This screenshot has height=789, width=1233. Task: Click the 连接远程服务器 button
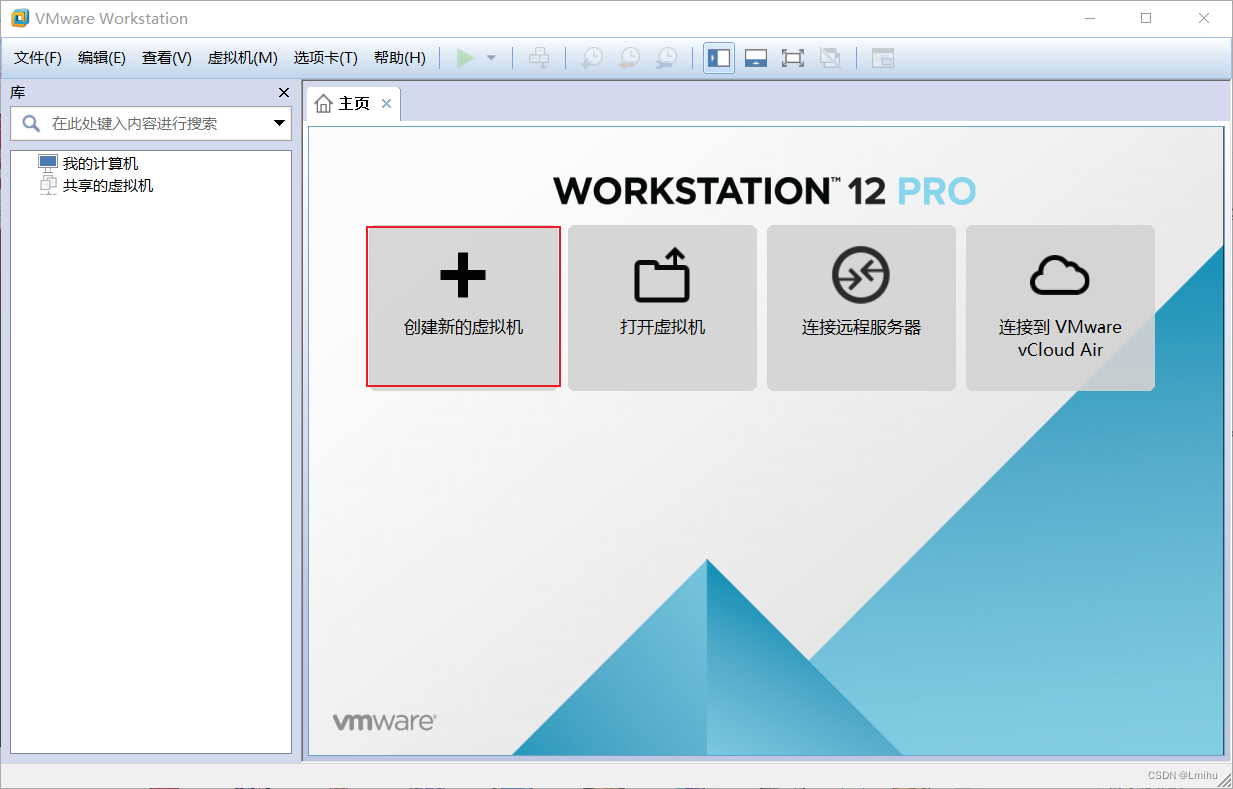point(861,307)
